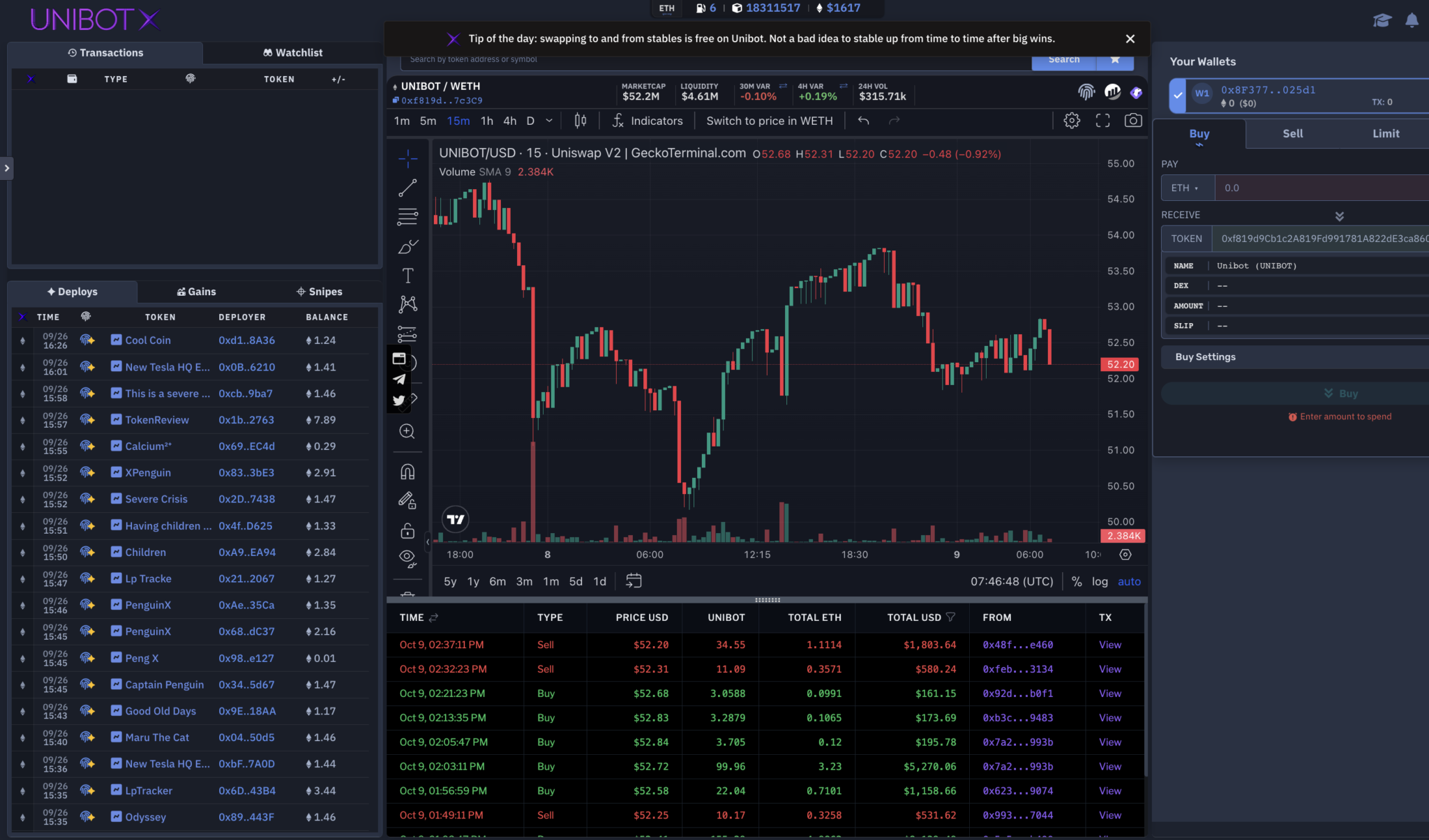1429x840 pixels.
Task: Enter fullscreen chart mode icon
Action: (1102, 121)
